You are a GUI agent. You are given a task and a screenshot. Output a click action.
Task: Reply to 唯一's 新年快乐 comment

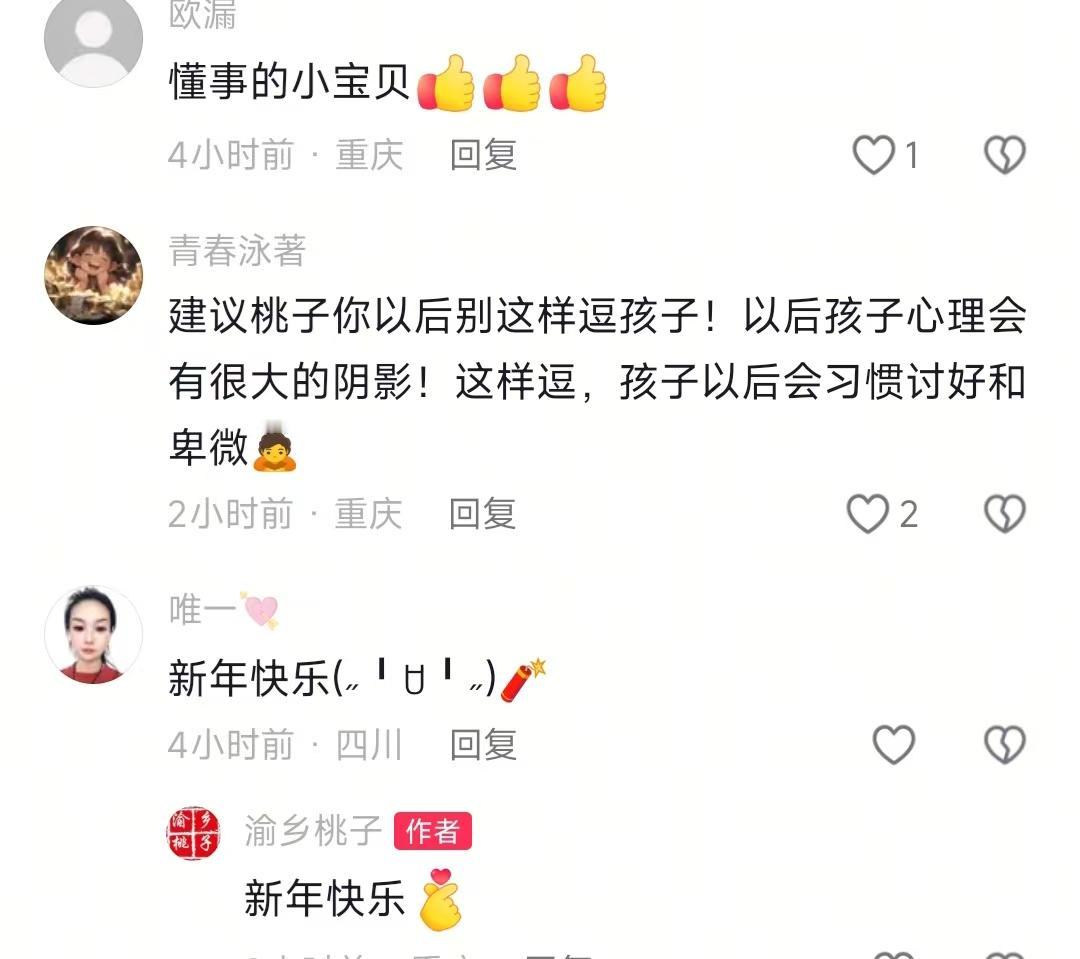pyautogui.click(x=483, y=745)
